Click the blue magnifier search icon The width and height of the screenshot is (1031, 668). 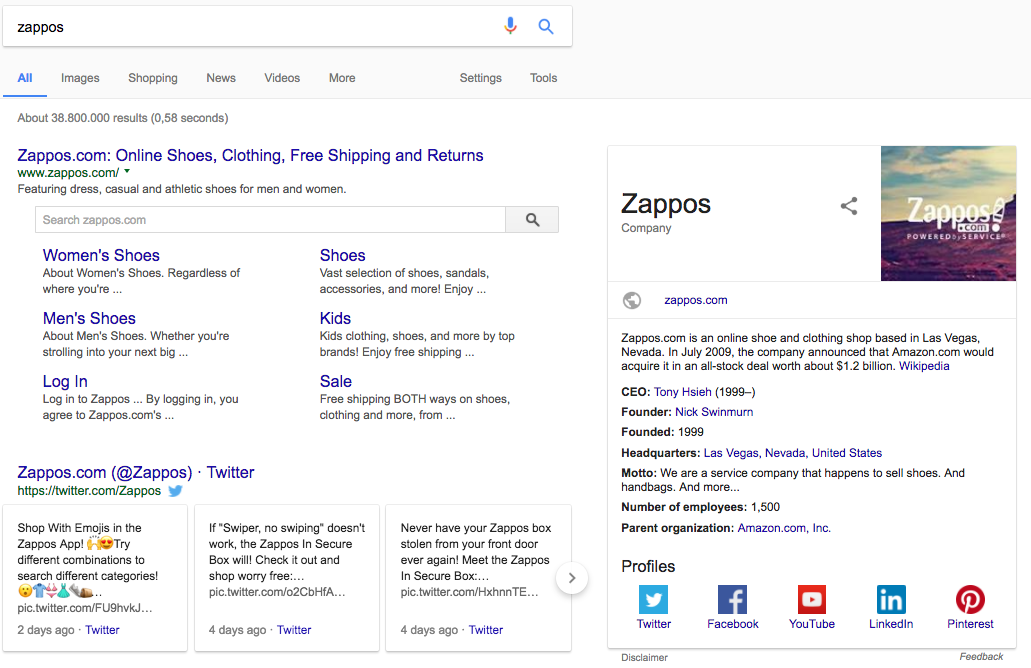tap(545, 26)
